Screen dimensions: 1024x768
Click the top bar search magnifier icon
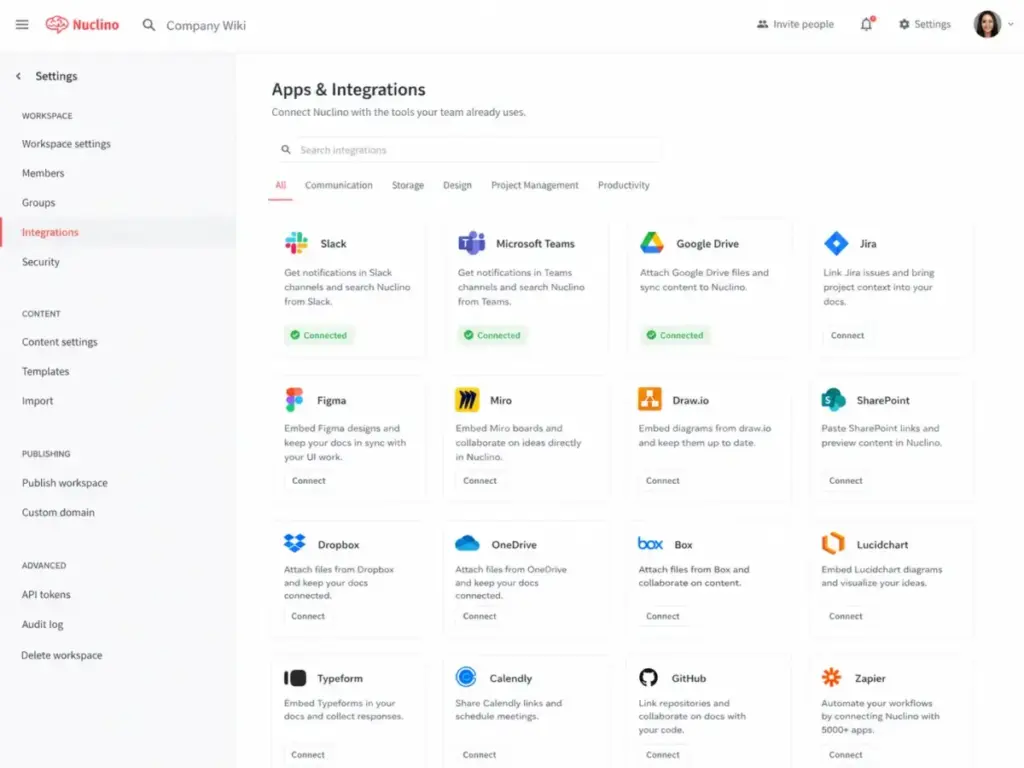click(149, 25)
